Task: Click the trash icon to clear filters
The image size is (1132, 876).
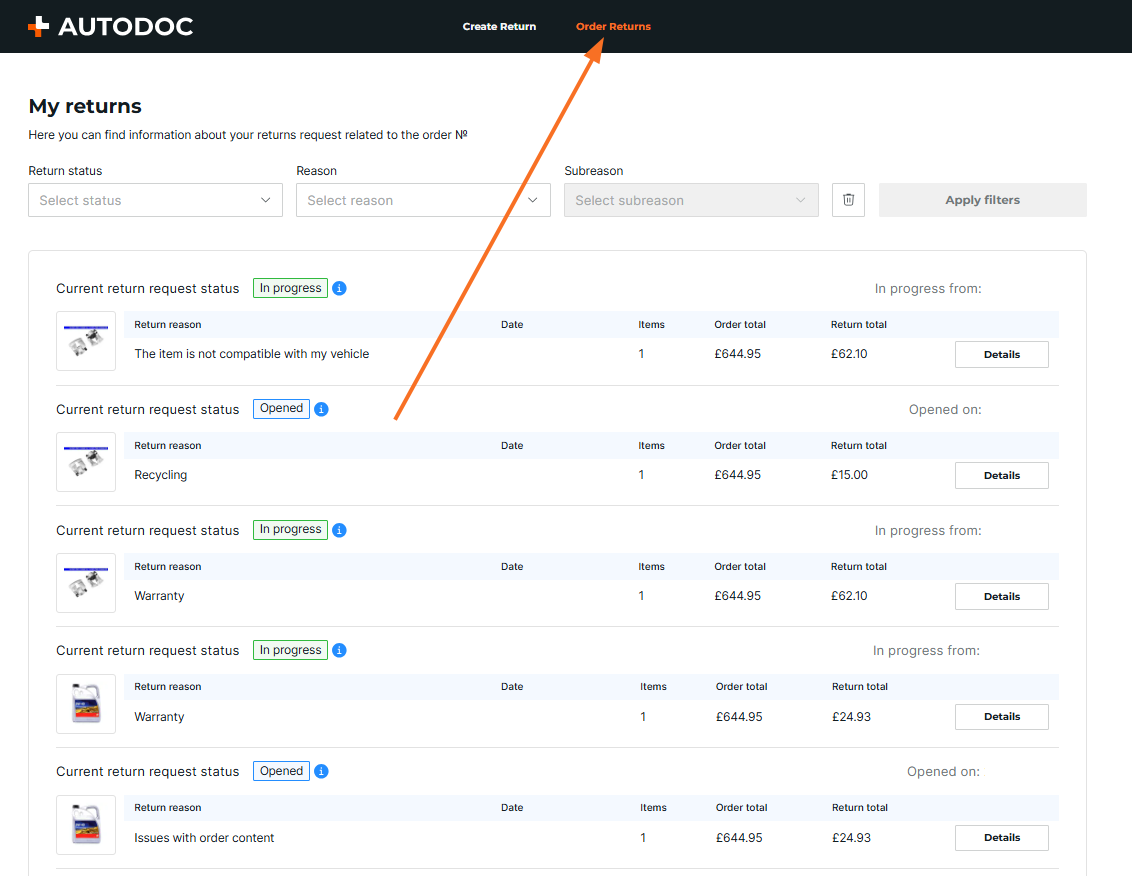Action: coord(848,200)
